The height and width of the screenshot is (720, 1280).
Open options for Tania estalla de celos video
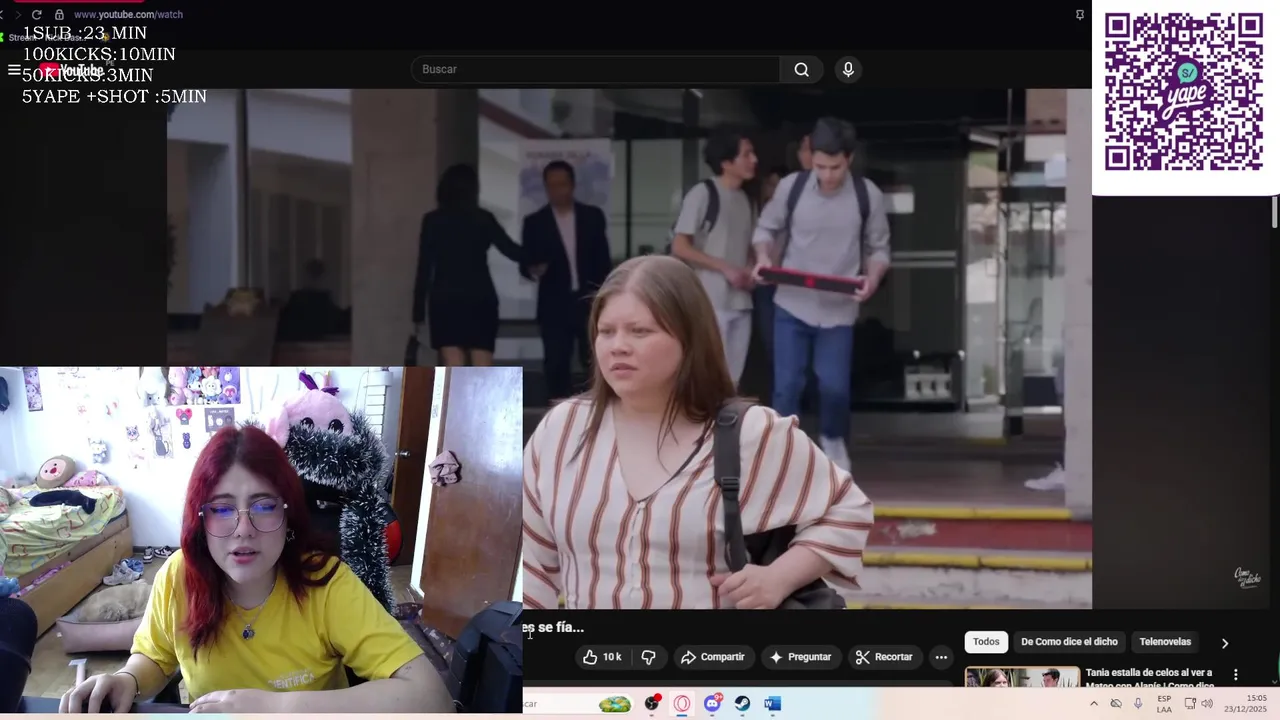(1235, 675)
